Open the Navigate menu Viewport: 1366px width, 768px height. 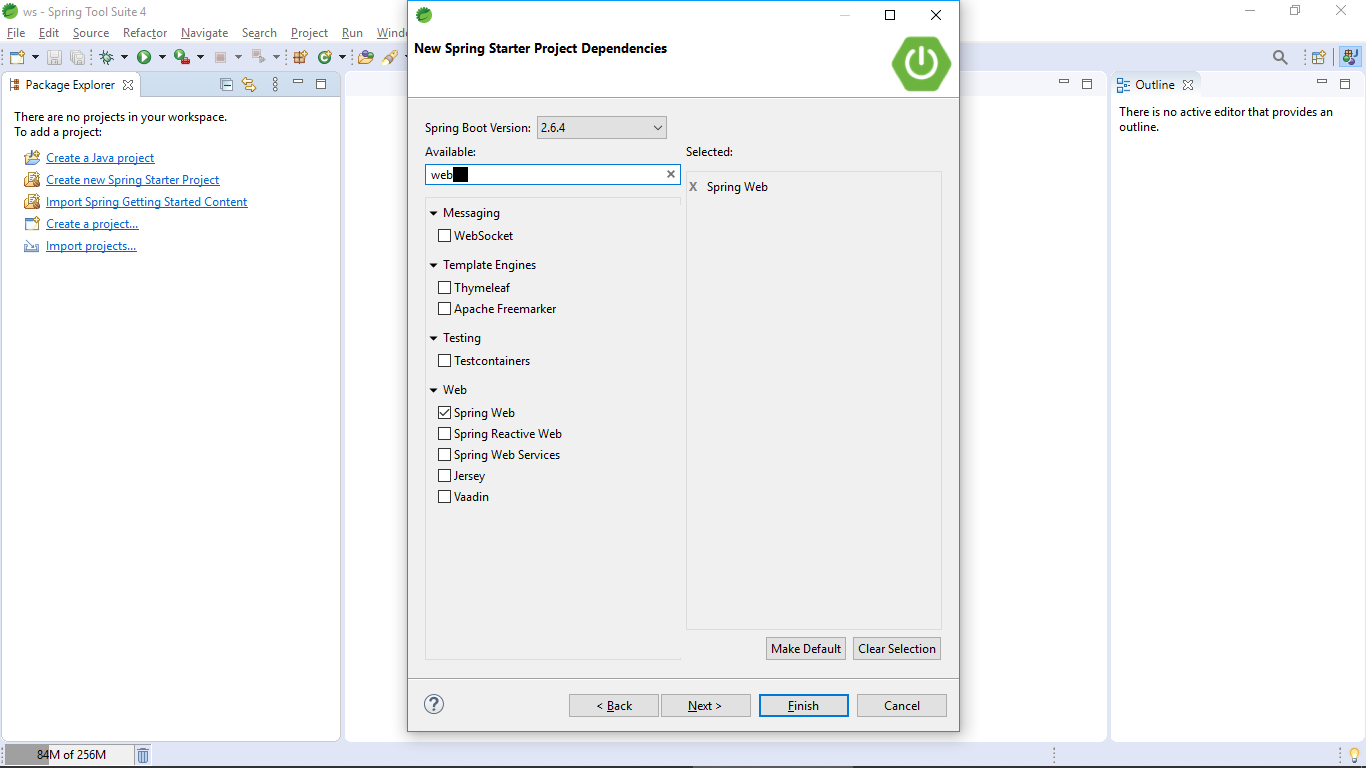[203, 32]
